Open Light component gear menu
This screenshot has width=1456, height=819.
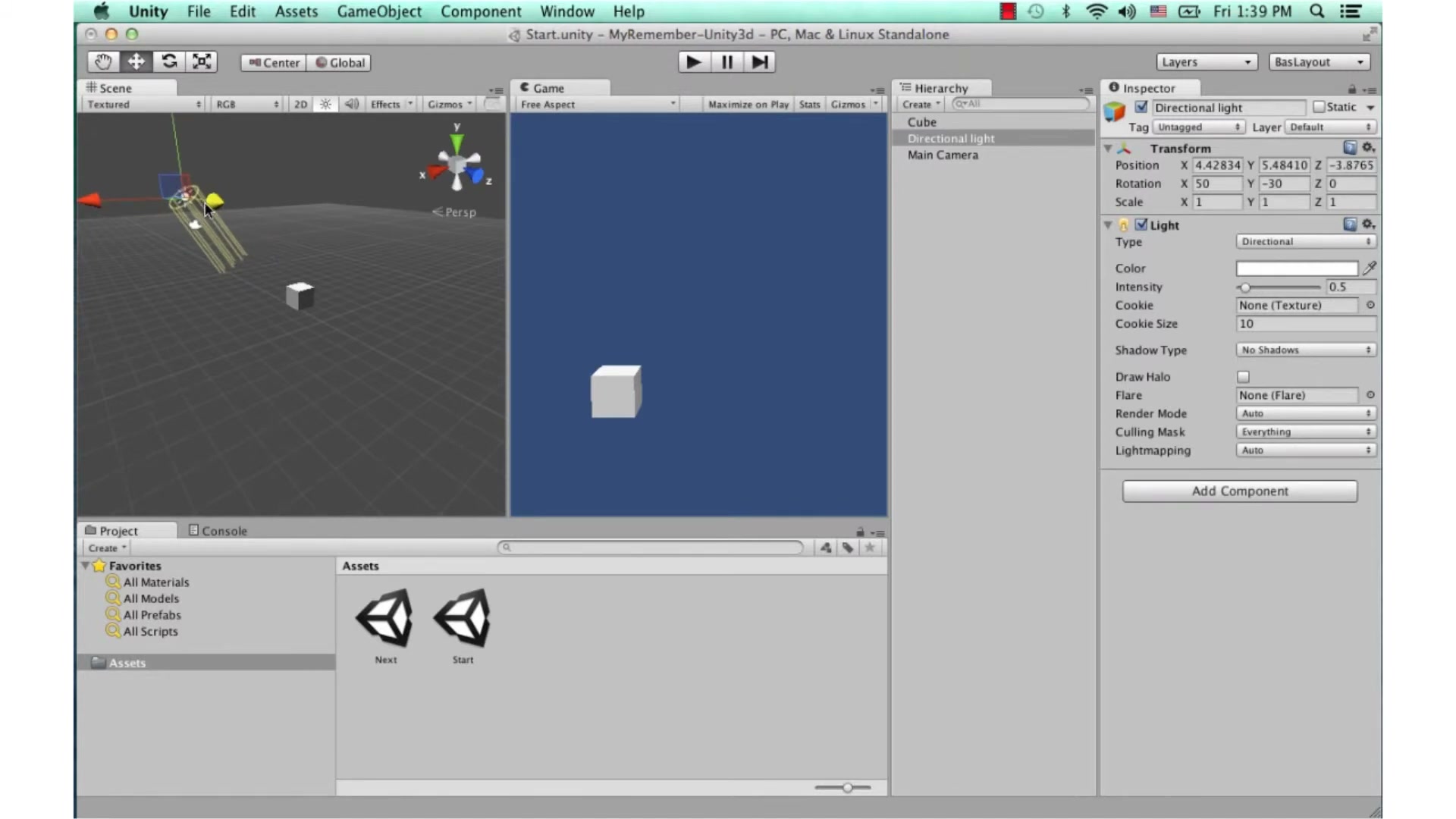pos(1368,224)
